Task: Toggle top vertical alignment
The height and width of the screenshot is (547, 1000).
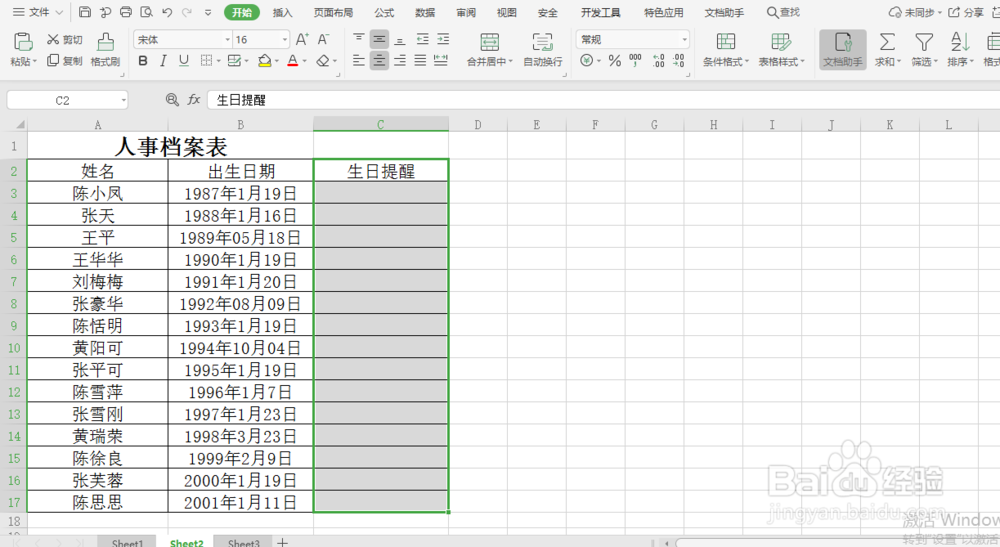Action: pyautogui.click(x=359, y=40)
